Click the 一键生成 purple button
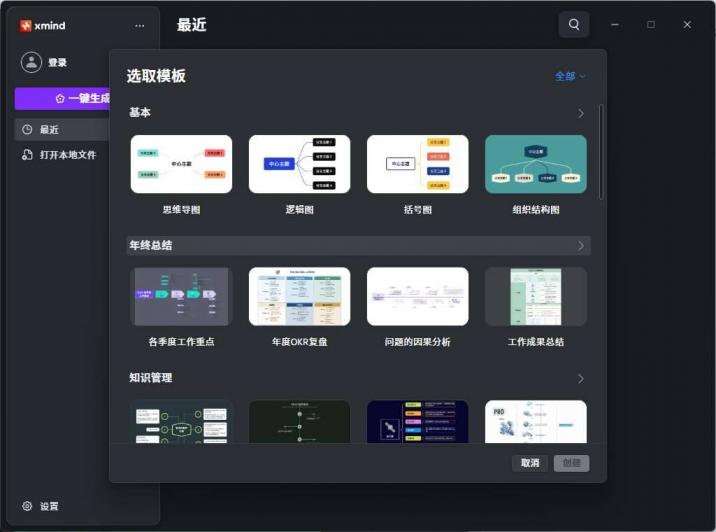716x532 pixels. [x=62, y=98]
